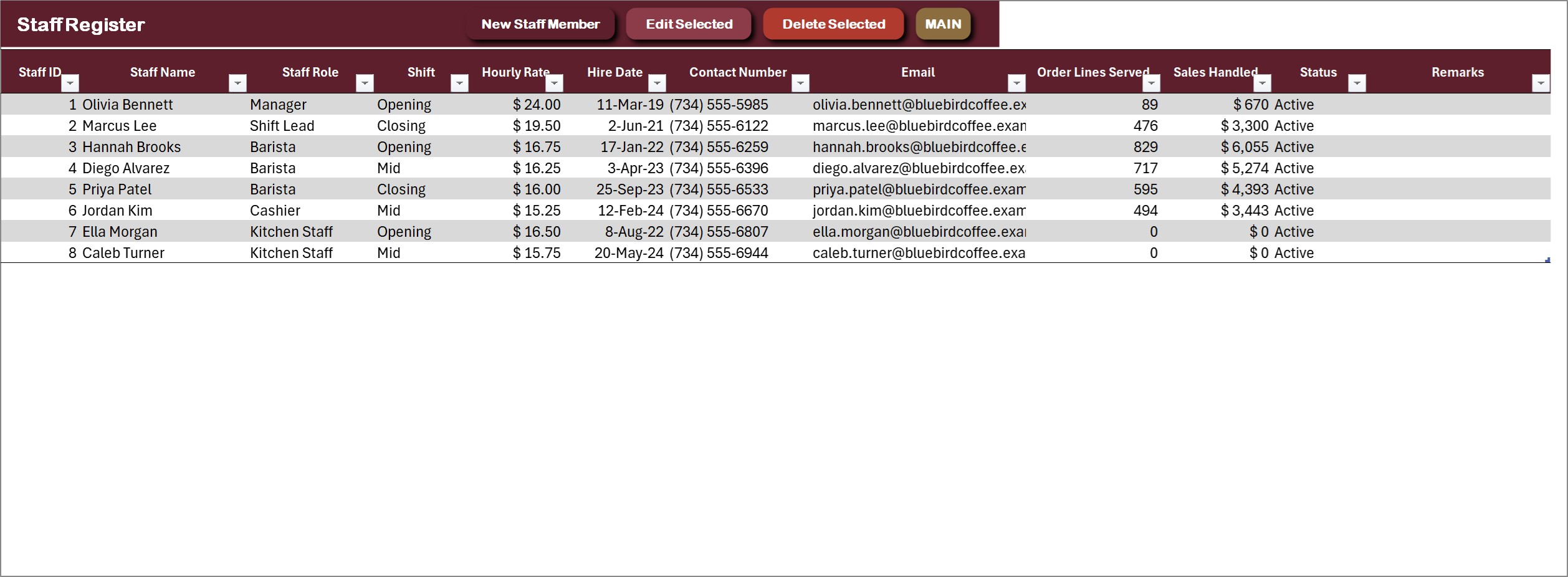The height and width of the screenshot is (577, 1568).
Task: Click the Delete Selected button
Action: [833, 24]
